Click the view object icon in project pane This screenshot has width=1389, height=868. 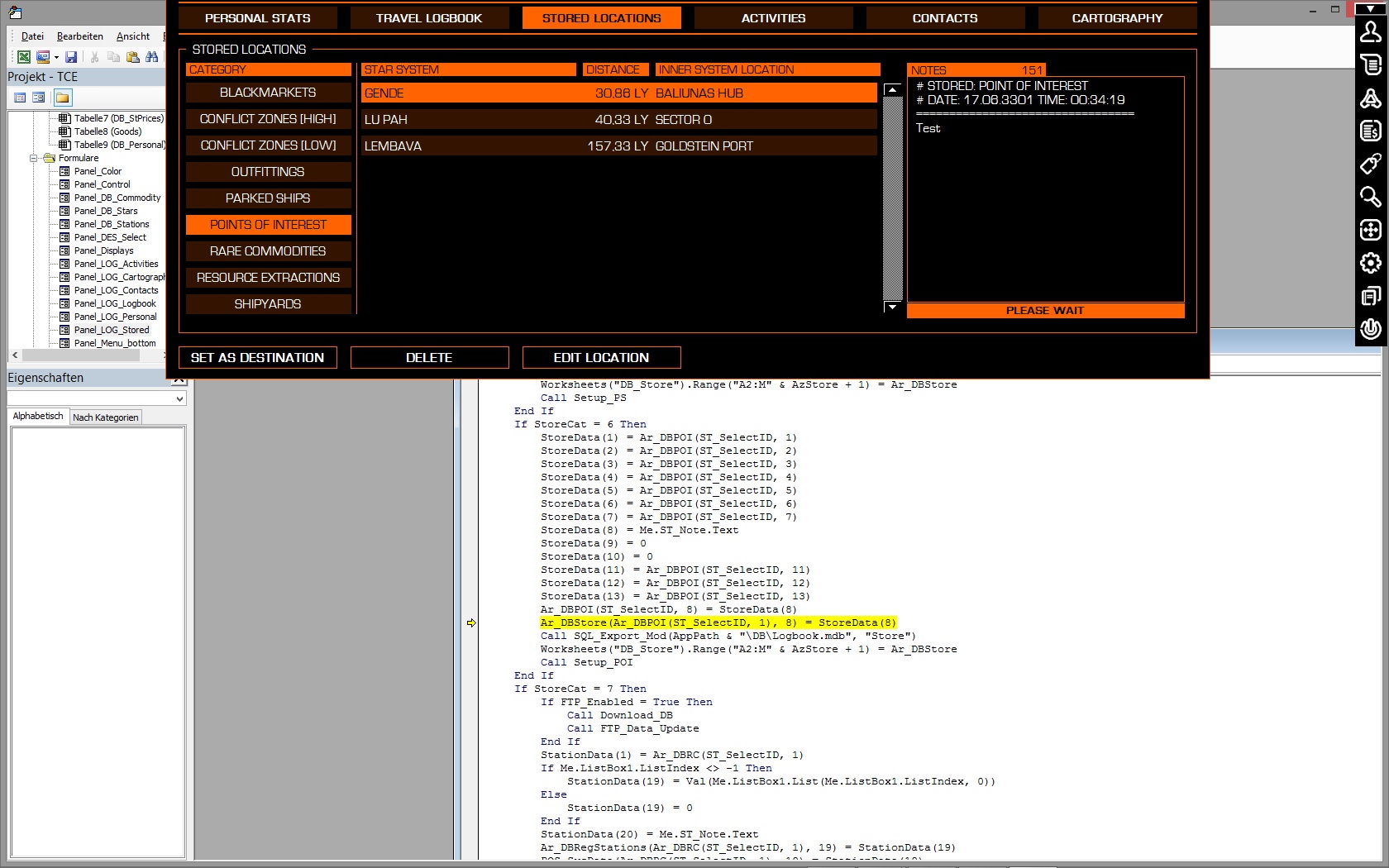tap(39, 98)
